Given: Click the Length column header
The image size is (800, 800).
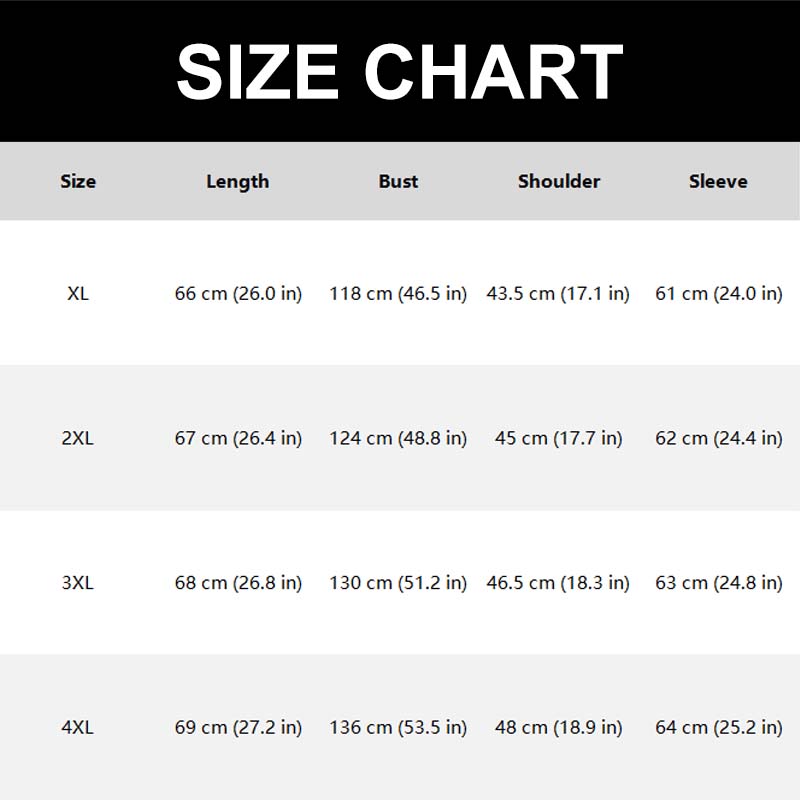Looking at the screenshot, I should [x=238, y=181].
